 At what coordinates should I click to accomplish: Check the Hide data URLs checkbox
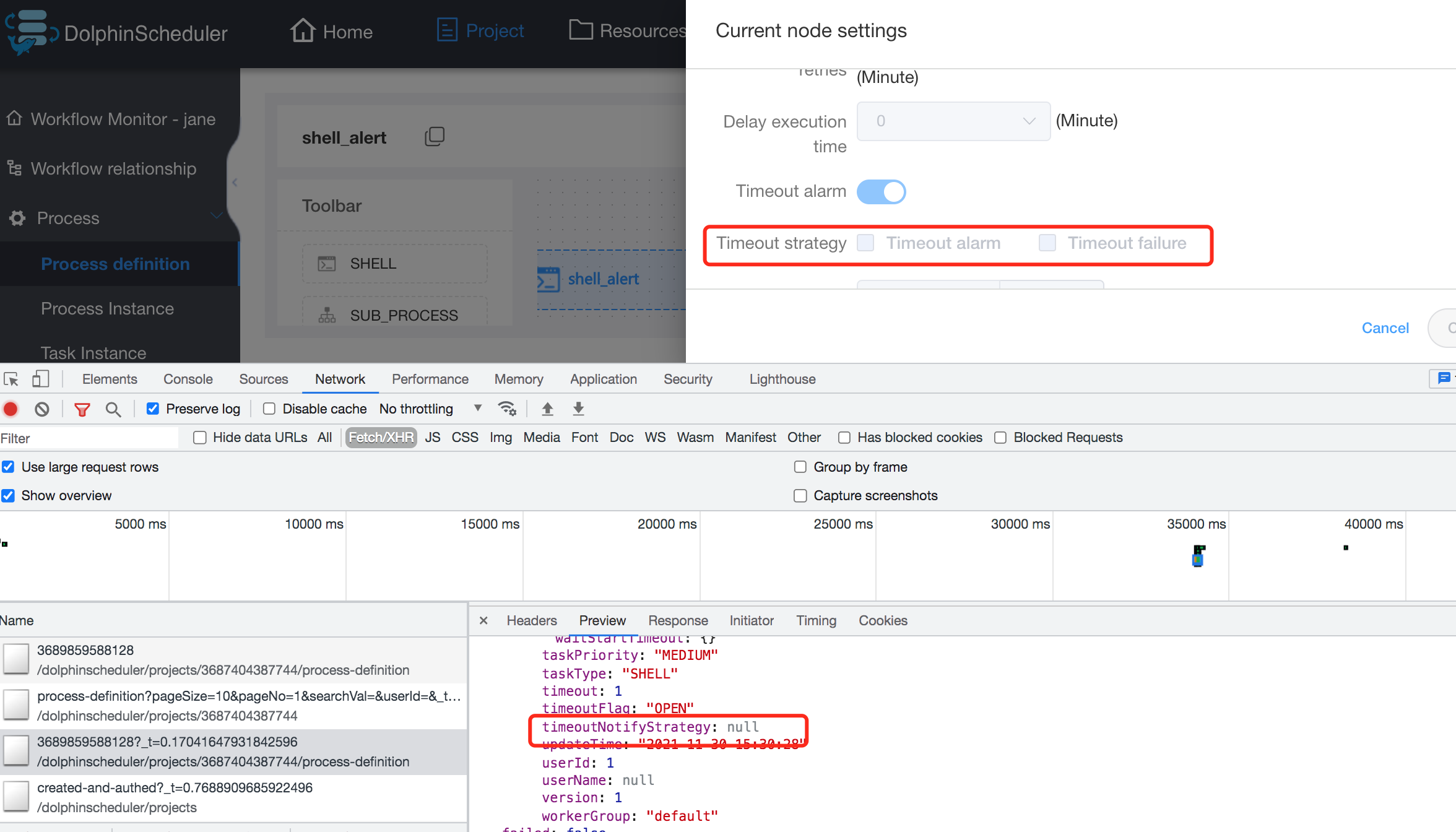199,438
